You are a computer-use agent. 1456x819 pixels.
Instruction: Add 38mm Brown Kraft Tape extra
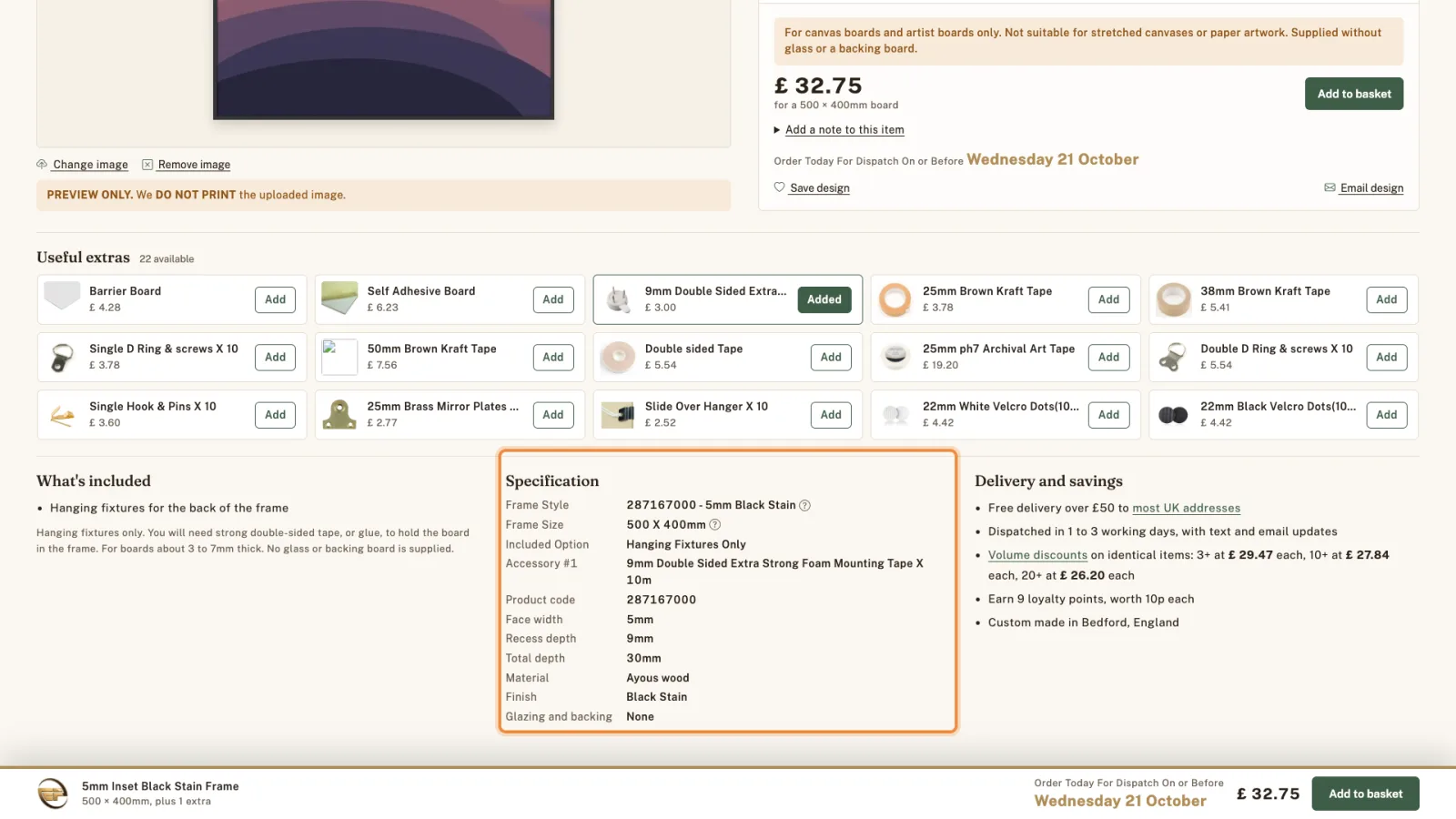(x=1386, y=299)
